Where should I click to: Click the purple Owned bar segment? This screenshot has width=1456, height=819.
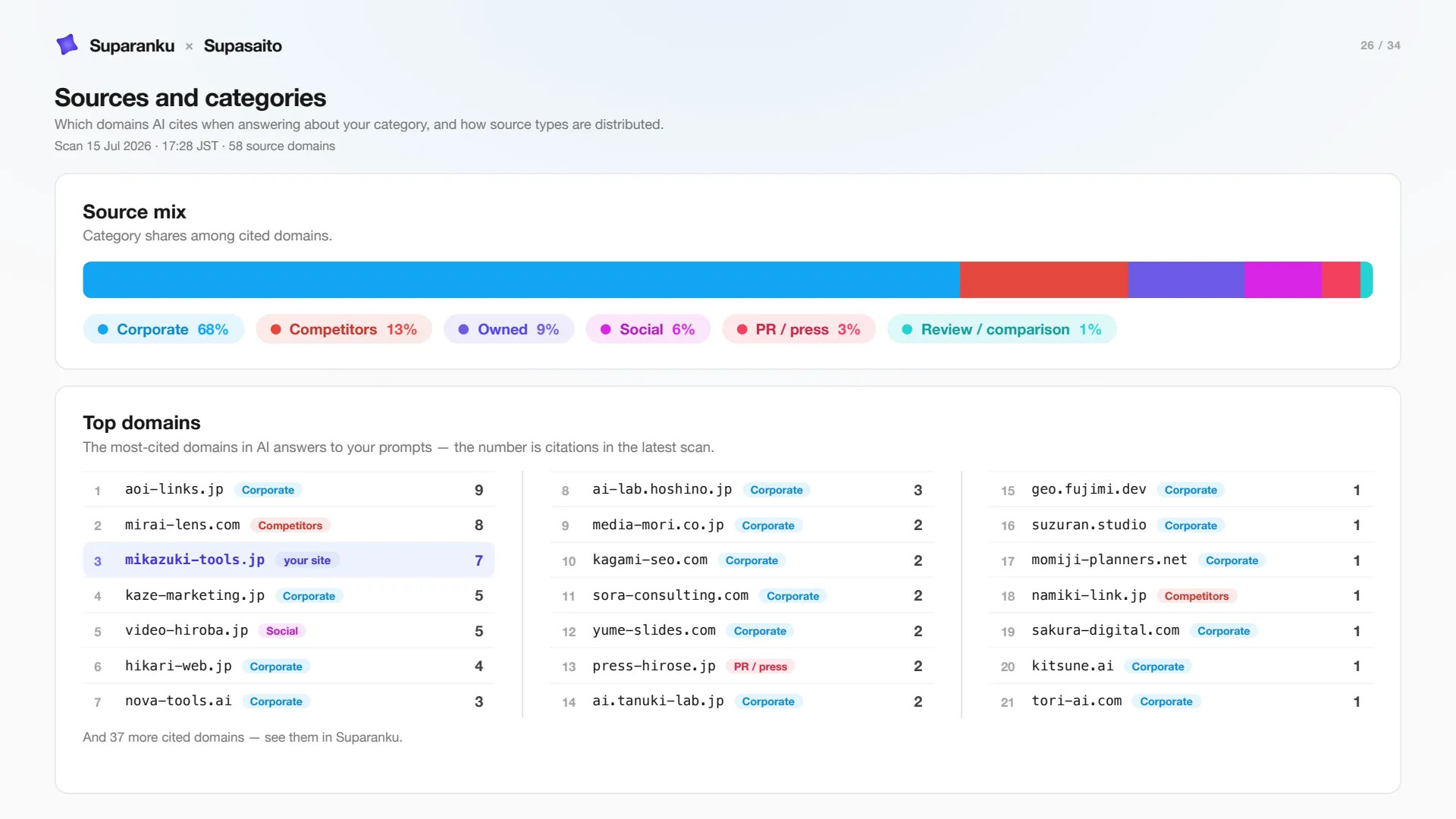coord(1186,280)
